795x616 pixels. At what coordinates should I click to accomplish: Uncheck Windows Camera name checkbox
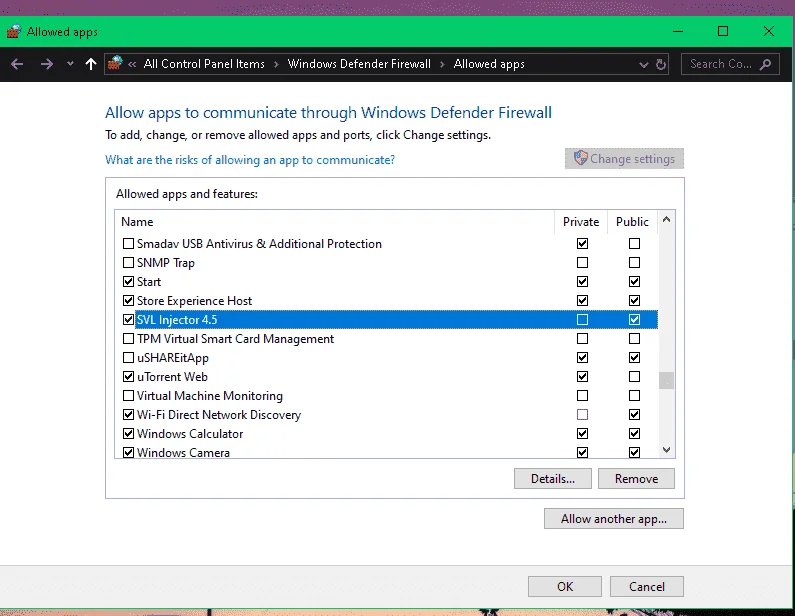tap(128, 452)
